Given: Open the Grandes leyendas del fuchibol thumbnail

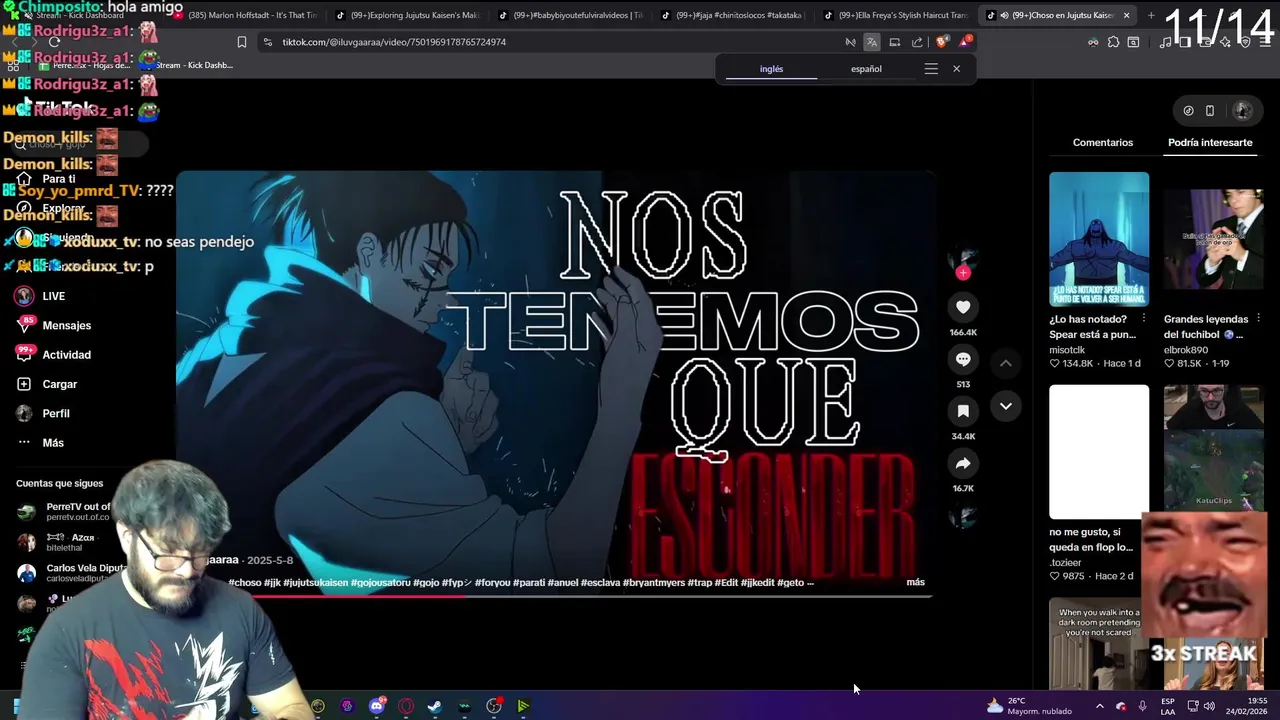Looking at the screenshot, I should [x=1213, y=239].
